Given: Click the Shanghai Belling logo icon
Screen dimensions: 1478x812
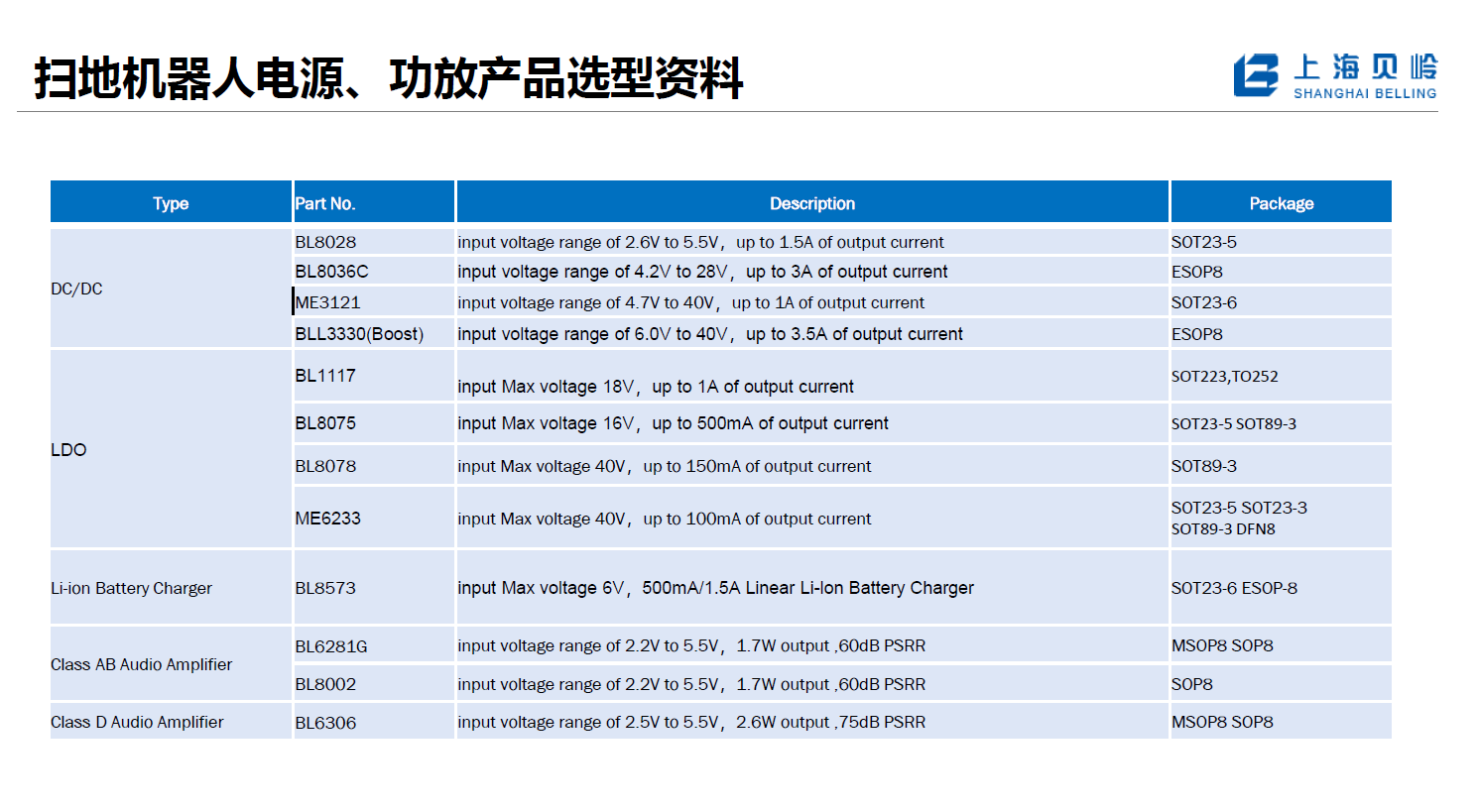Looking at the screenshot, I should (x=1255, y=75).
